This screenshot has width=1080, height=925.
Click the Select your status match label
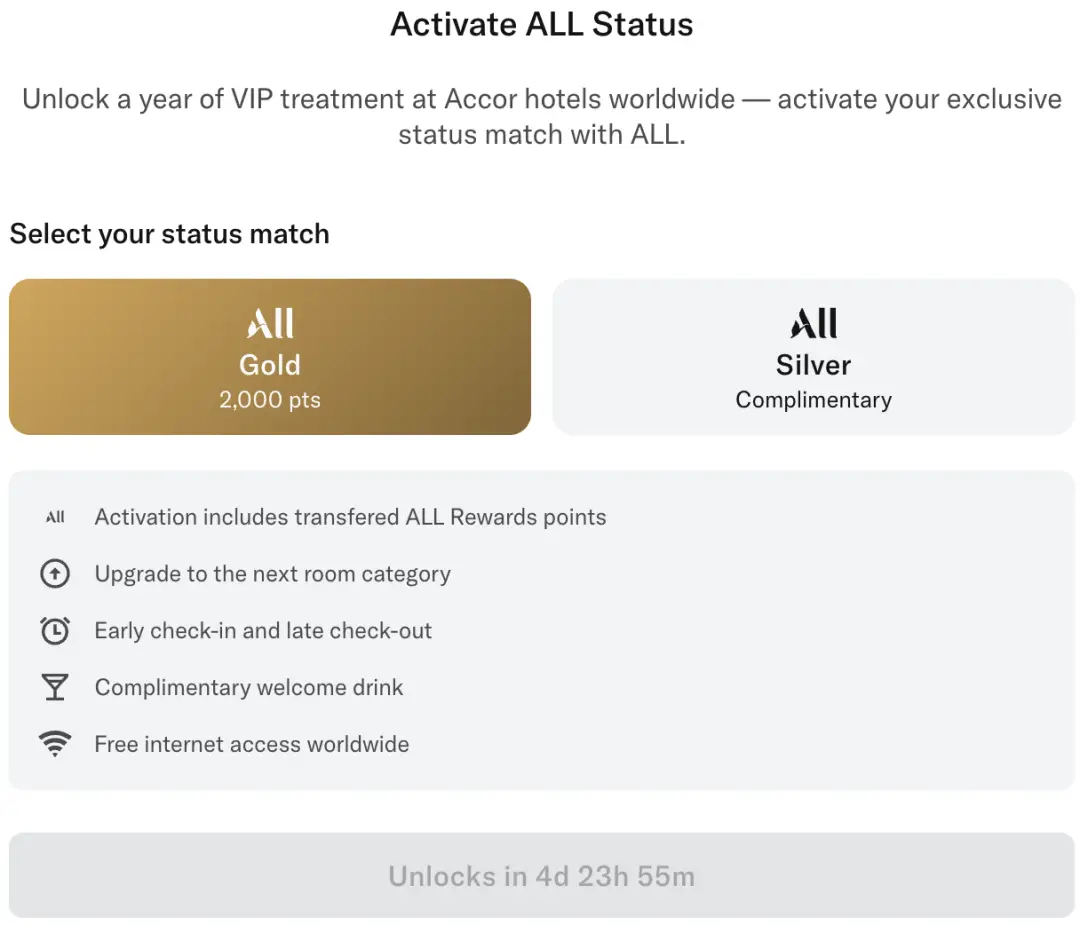point(169,234)
